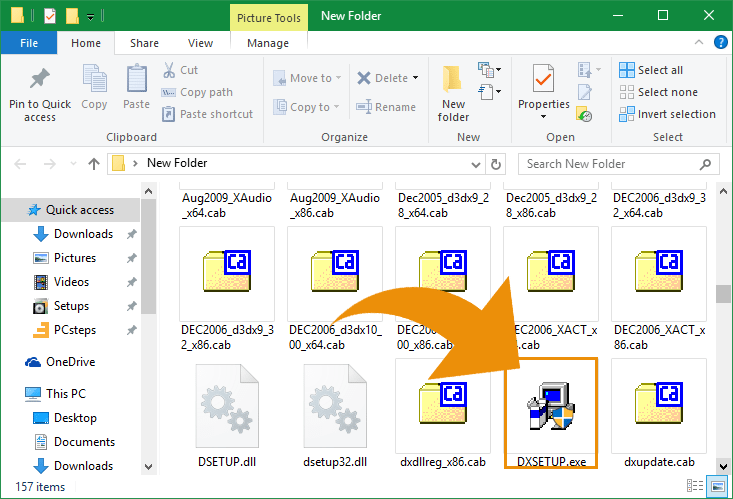Switch to the Share ribbon tab
This screenshot has height=499, width=733.
click(144, 43)
